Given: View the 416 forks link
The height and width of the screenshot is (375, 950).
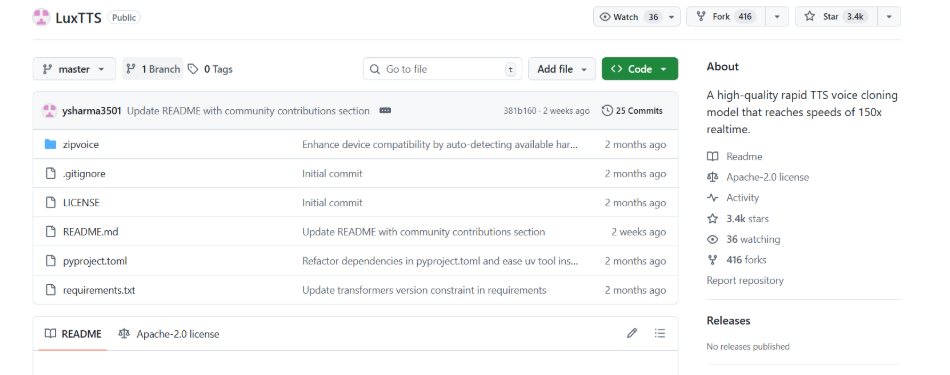Looking at the screenshot, I should 746,260.
